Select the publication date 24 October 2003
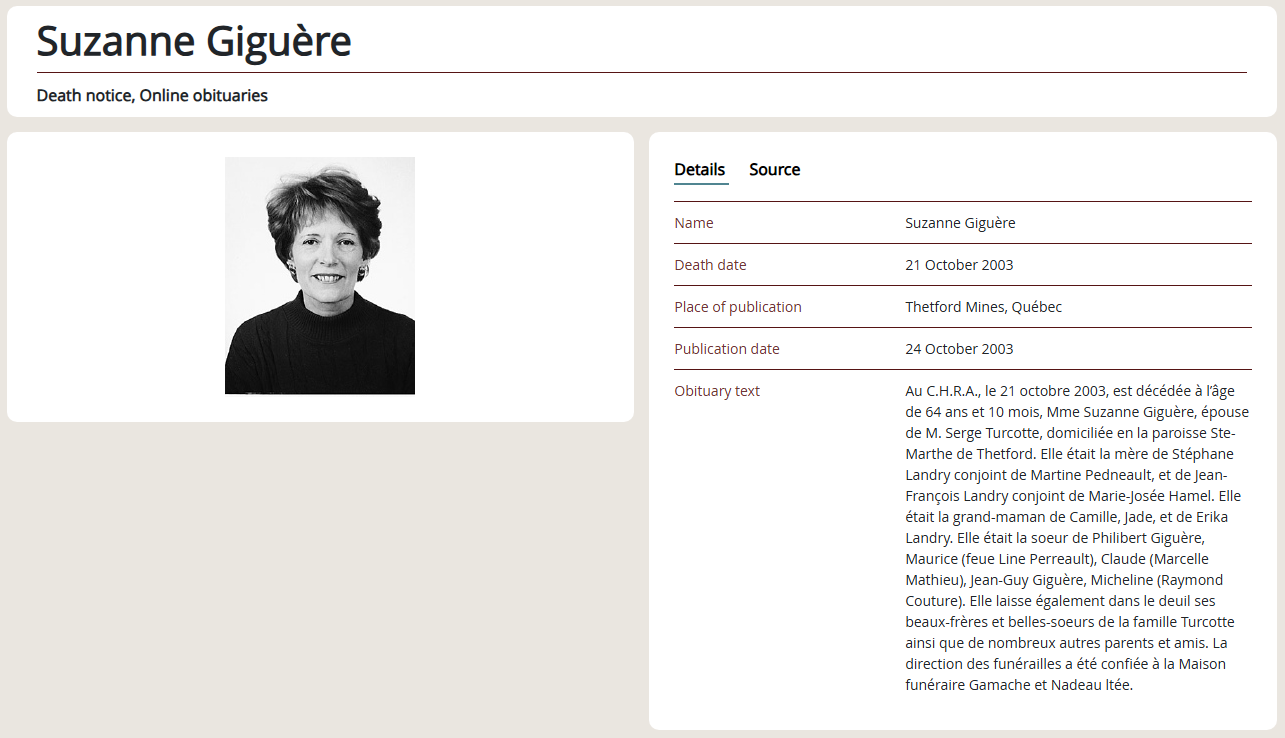 click(x=958, y=349)
